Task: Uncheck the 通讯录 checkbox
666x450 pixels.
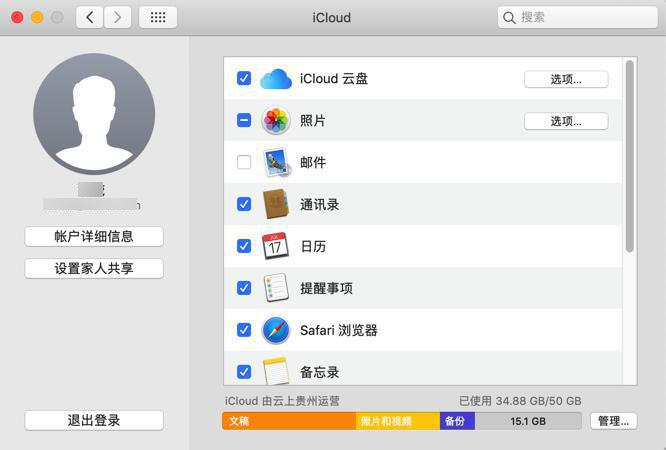Action: (244, 204)
